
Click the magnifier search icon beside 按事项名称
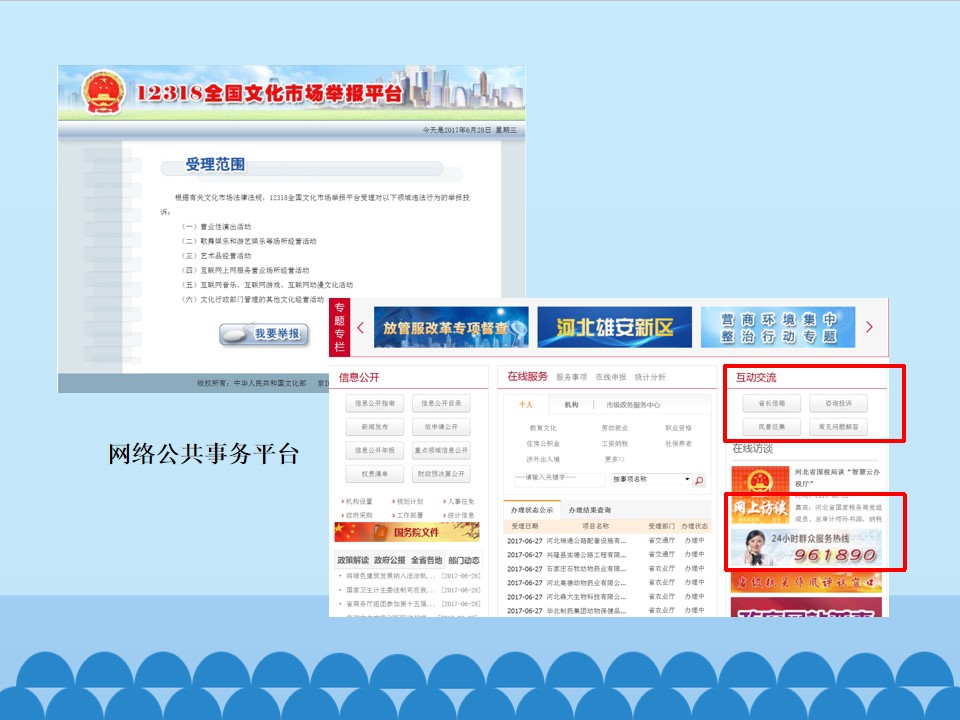[x=699, y=480]
